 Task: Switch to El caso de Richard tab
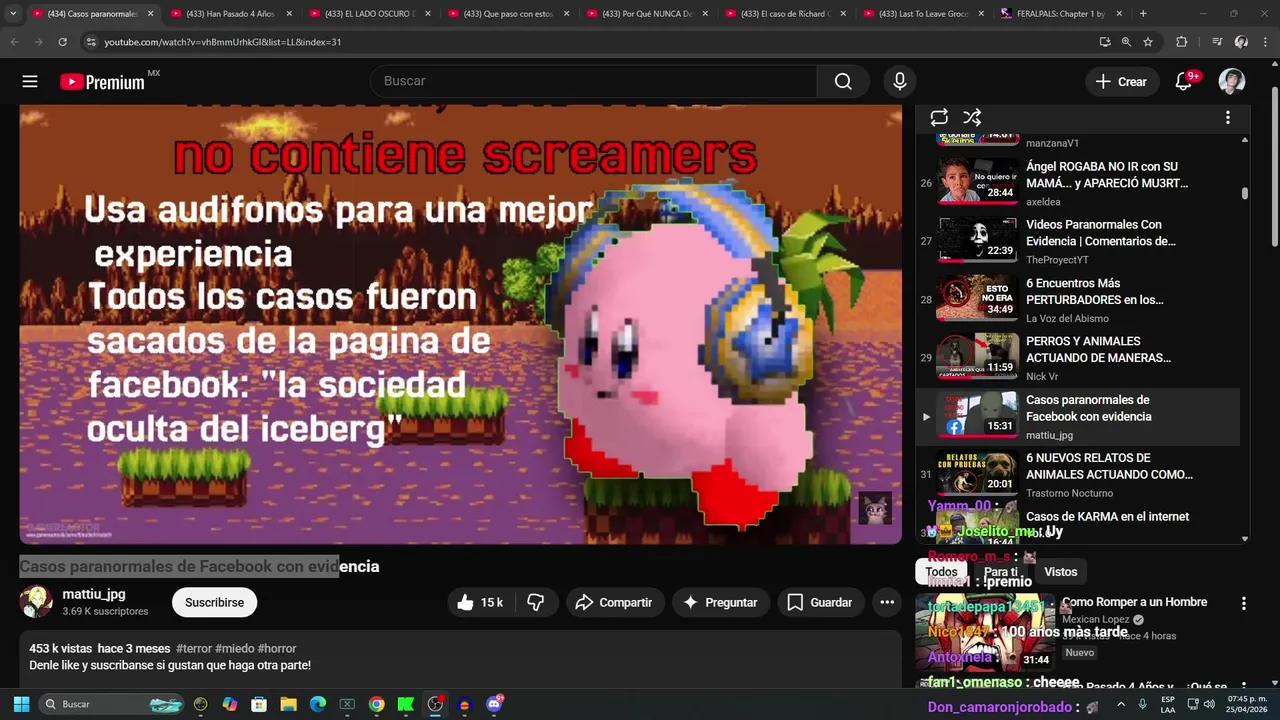(x=786, y=14)
